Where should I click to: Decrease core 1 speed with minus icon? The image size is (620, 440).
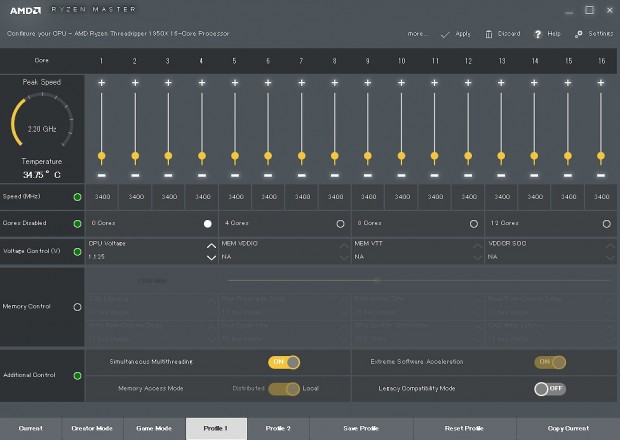point(102,175)
